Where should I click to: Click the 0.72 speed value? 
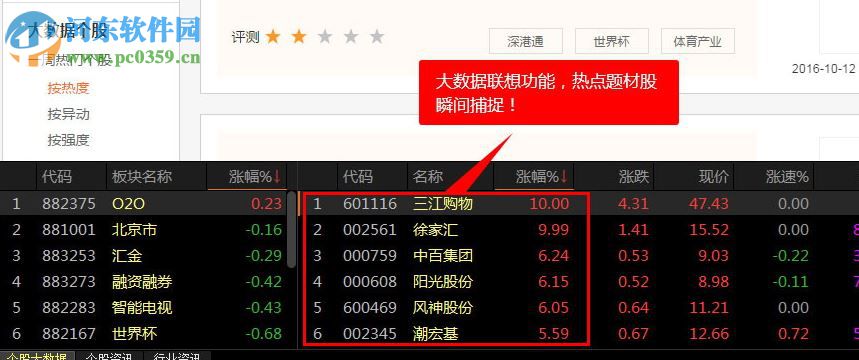pyautogui.click(x=793, y=333)
